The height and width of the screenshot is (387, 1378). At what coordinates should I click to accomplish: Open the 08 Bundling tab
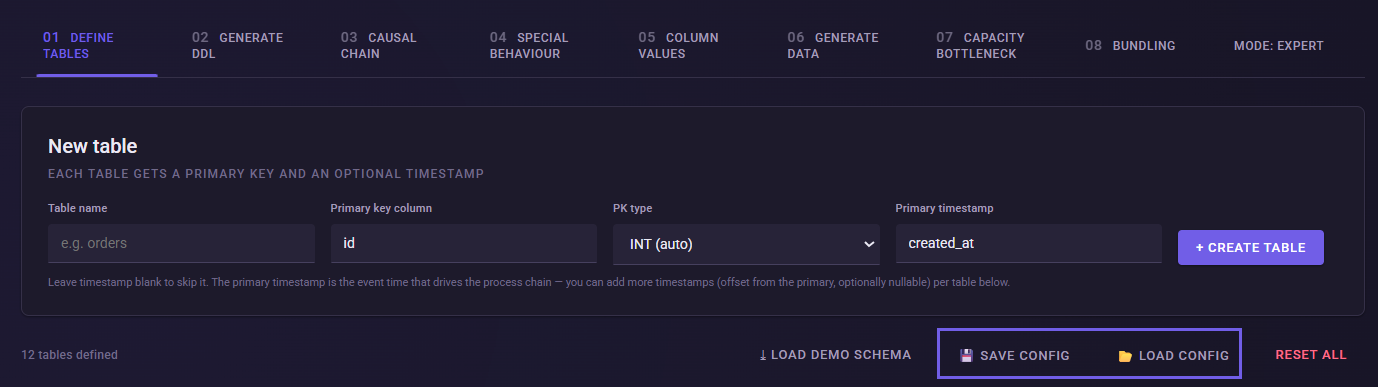tap(1130, 46)
